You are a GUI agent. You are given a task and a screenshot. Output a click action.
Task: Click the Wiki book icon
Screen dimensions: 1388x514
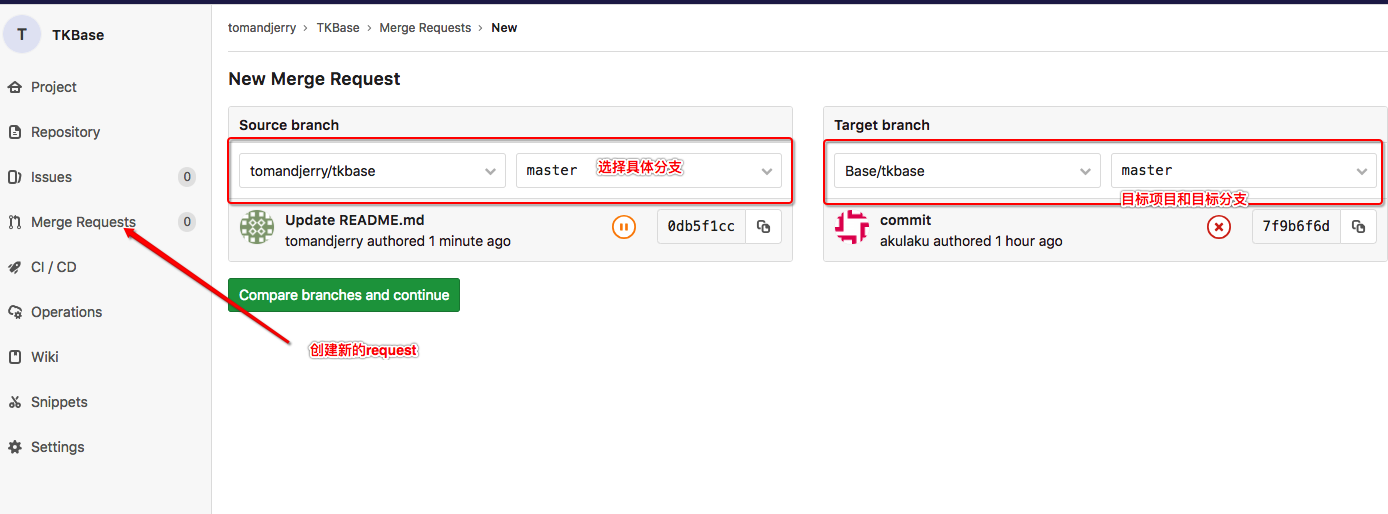pyautogui.click(x=15, y=357)
